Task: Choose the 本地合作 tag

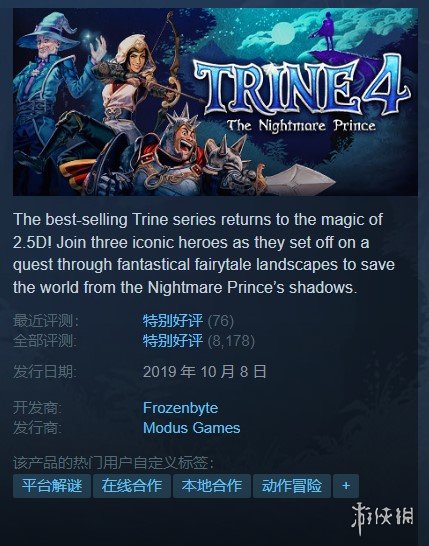Action: [x=212, y=486]
